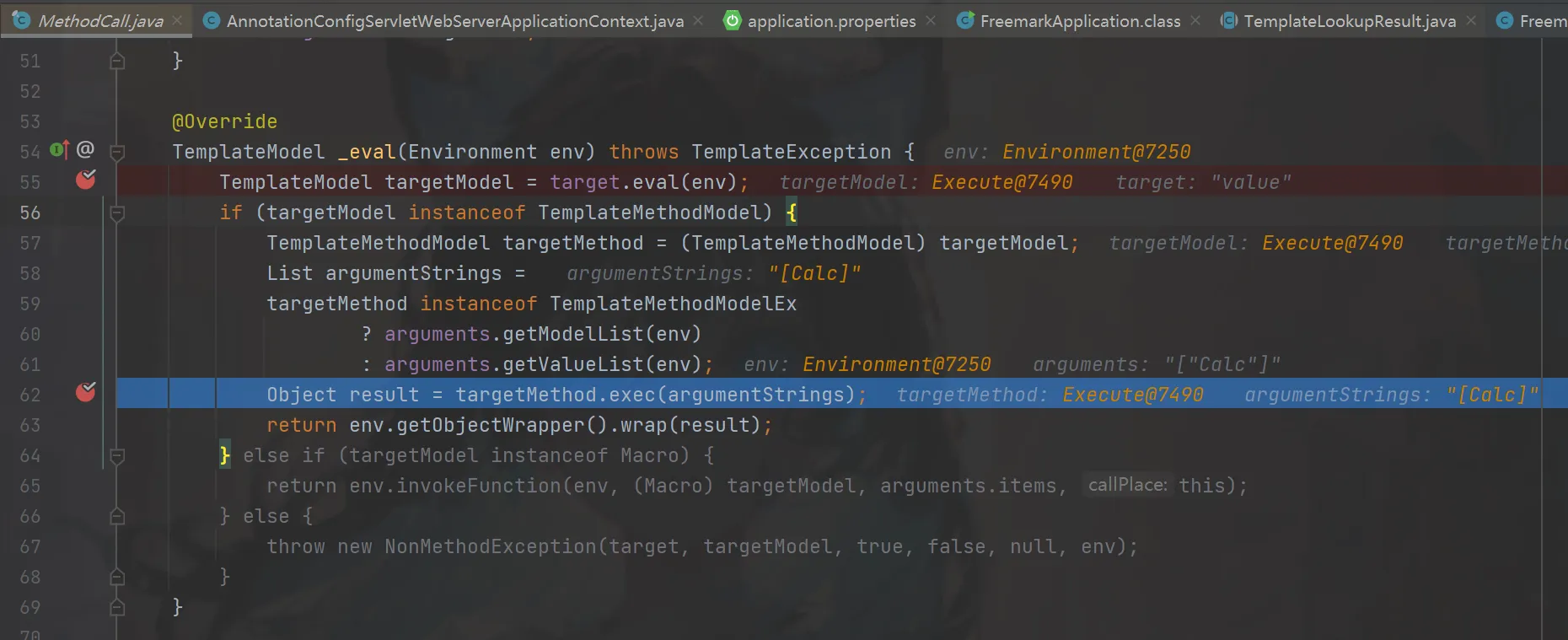The width and height of the screenshot is (1568, 640).
Task: Toggle the breakpoint on line 55
Action: [x=85, y=180]
